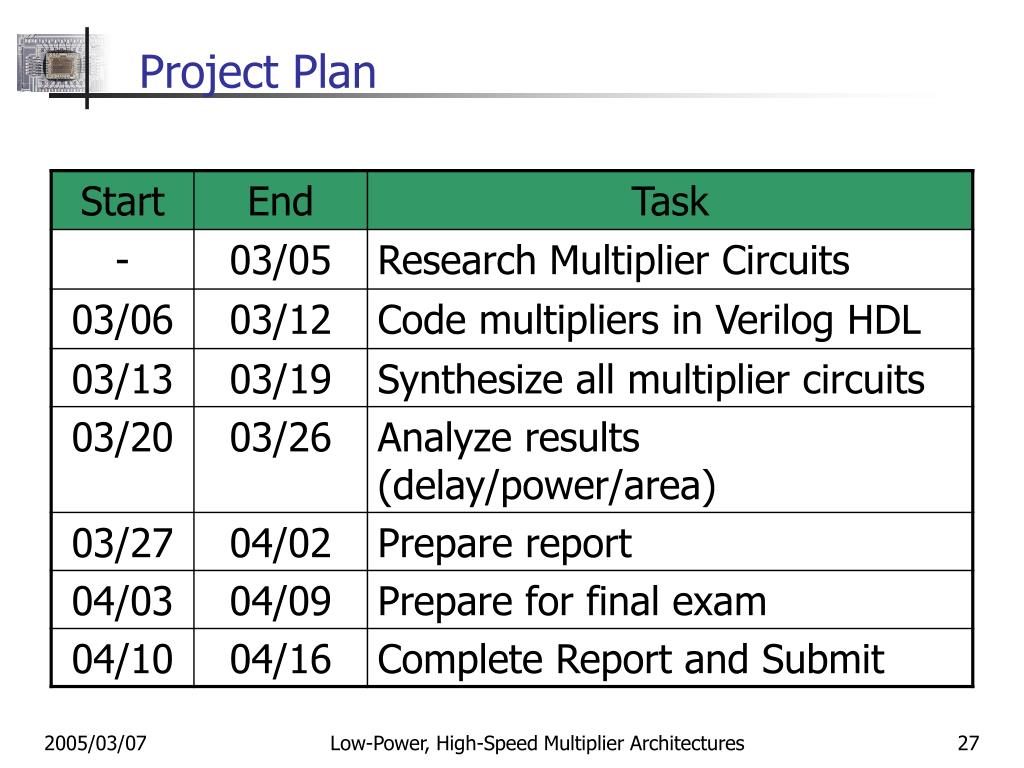This screenshot has width=1024, height=768.
Task: Select the Prepare for final exam cell
Action: [x=670, y=600]
